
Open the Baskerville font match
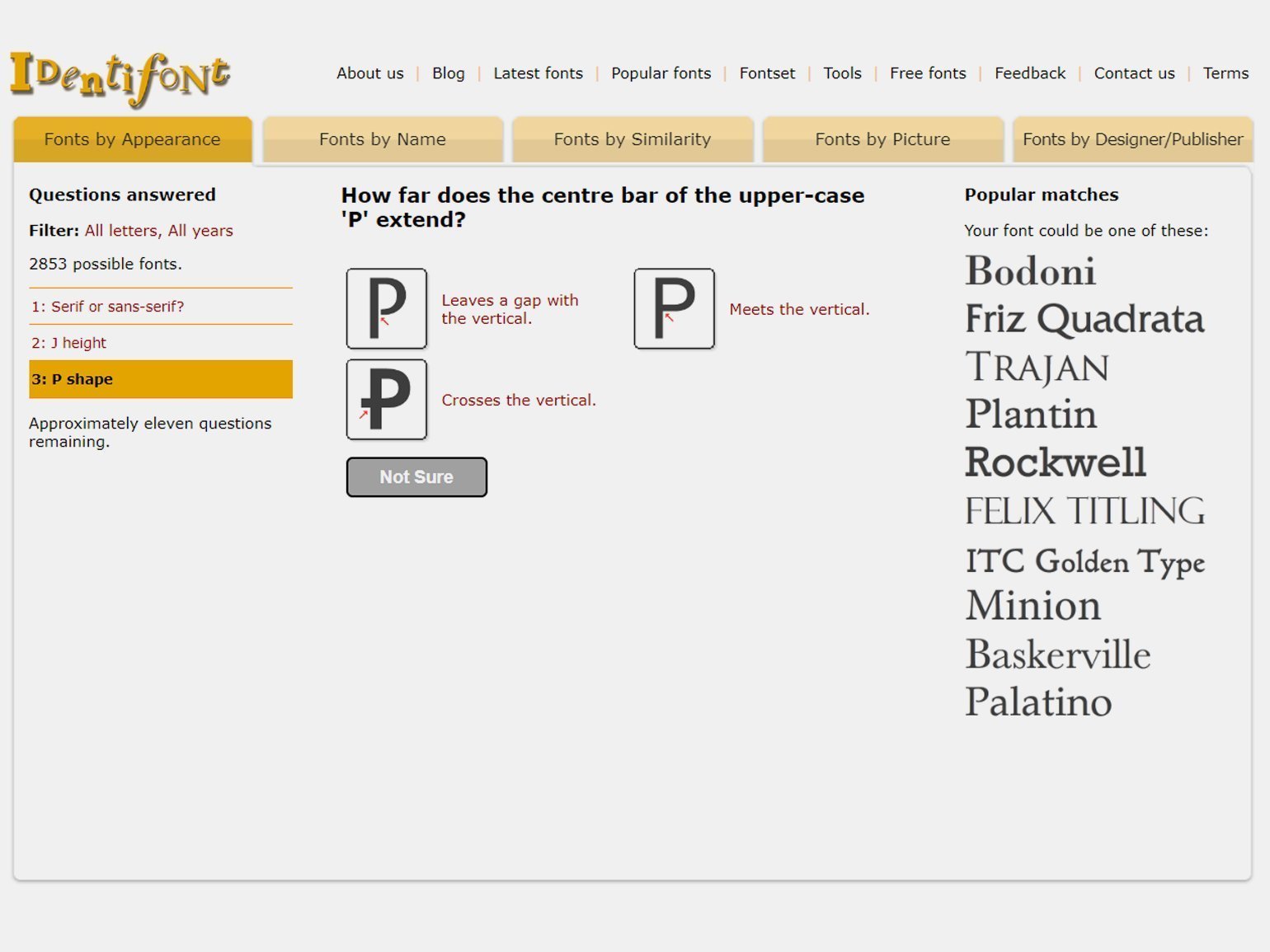coord(1058,654)
